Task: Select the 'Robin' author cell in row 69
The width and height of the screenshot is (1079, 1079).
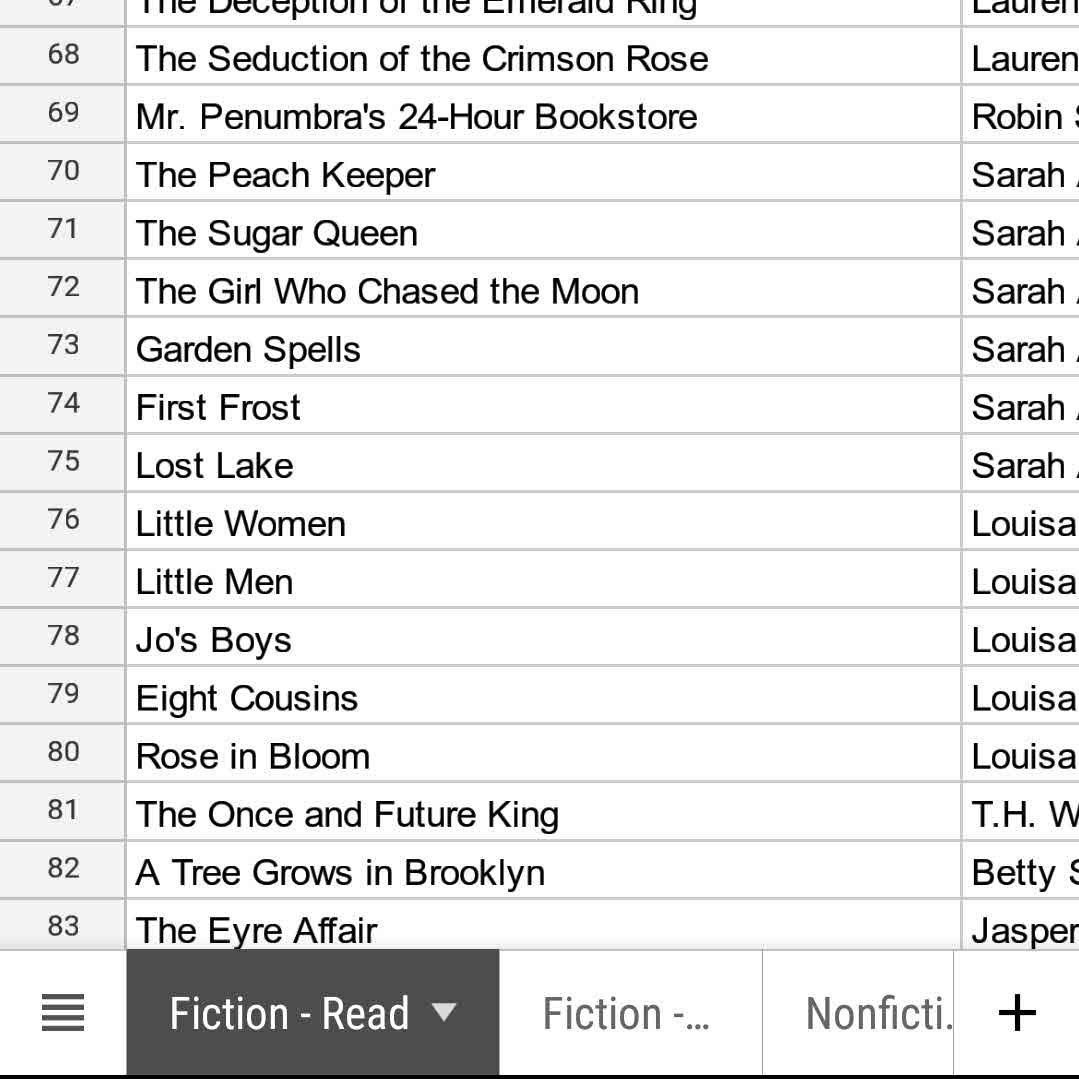Action: tap(1019, 117)
